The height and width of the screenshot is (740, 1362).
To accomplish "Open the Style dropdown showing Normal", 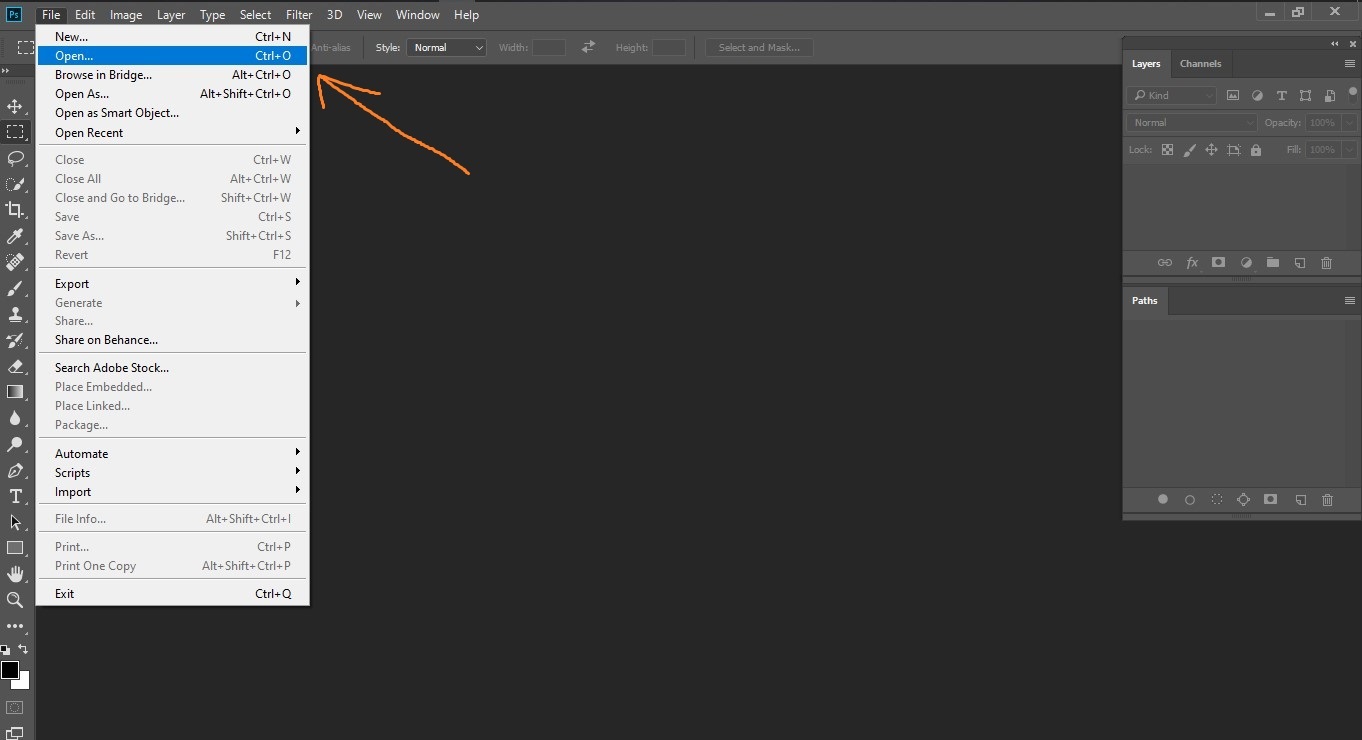I will point(446,47).
